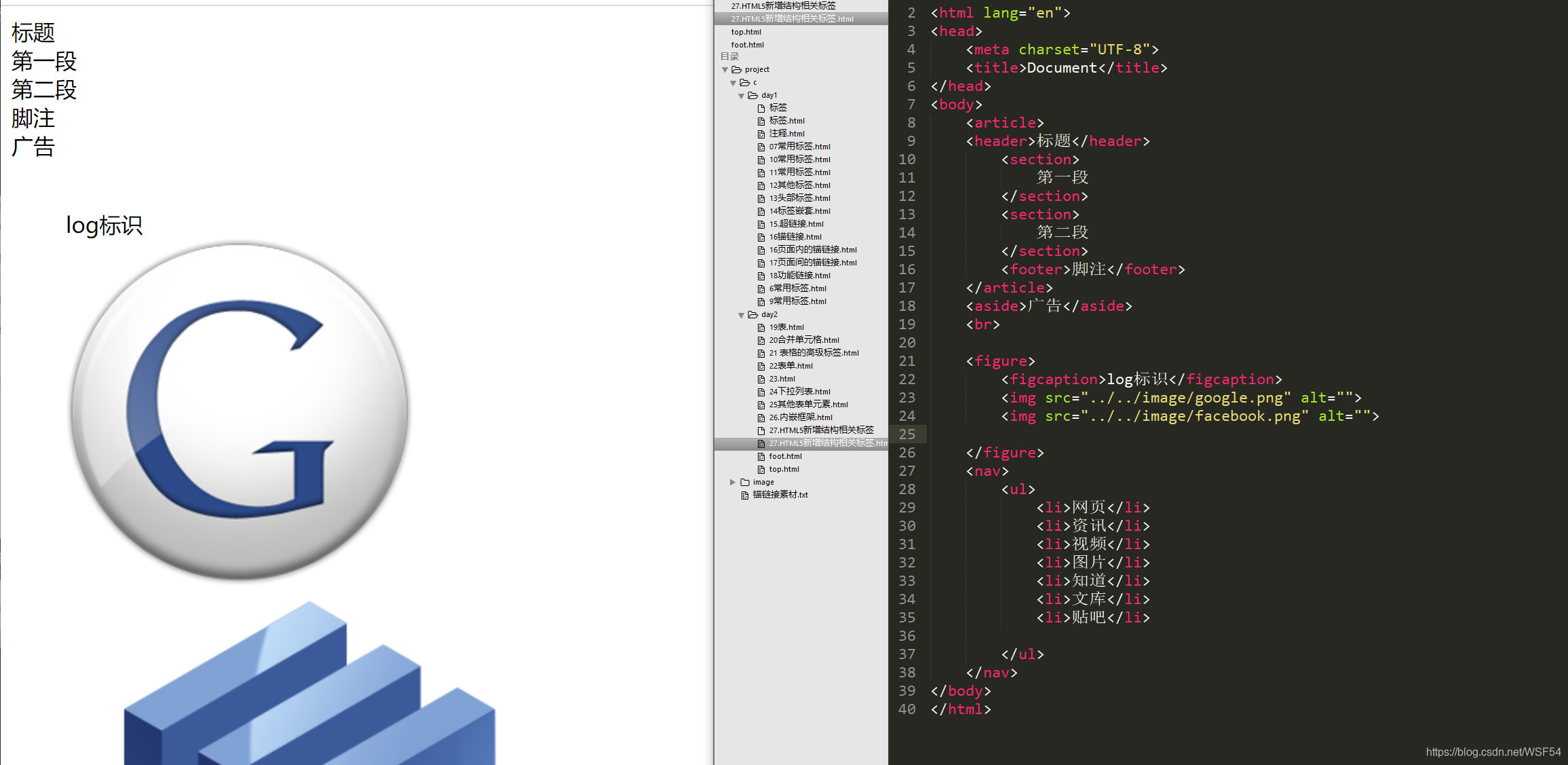The width and height of the screenshot is (1568, 765).
Task: Switch to open file foot.html in open-files list
Action: (x=747, y=45)
